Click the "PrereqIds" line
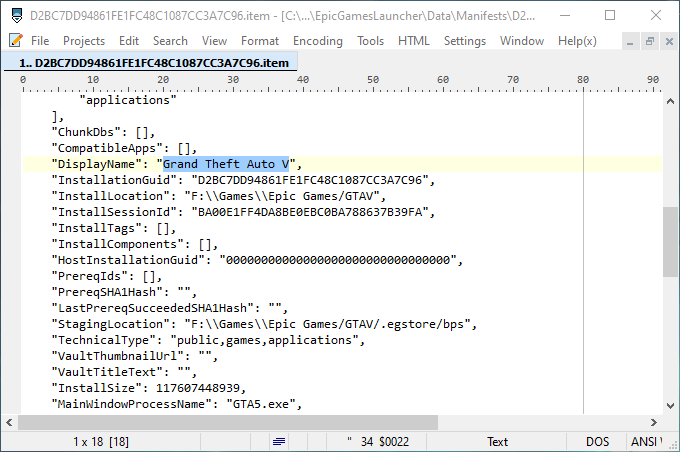Image resolution: width=680 pixels, height=452 pixels. 107,276
